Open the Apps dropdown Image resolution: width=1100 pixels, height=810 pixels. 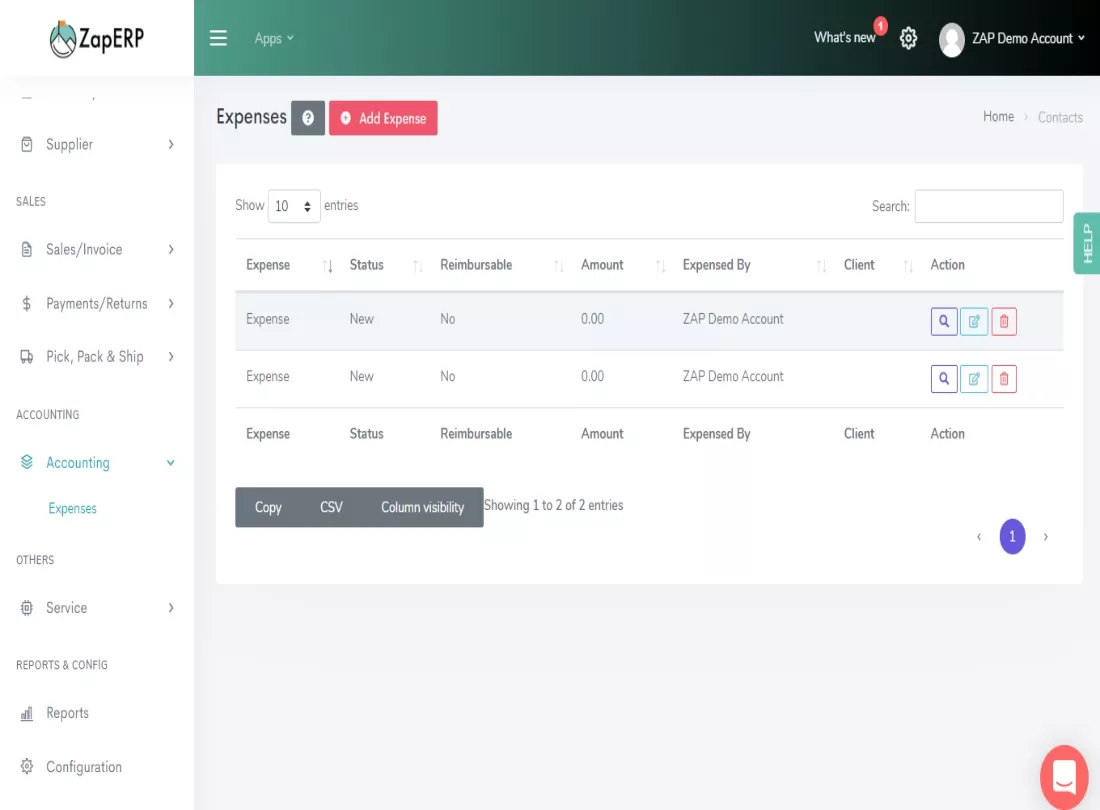[x=274, y=39]
